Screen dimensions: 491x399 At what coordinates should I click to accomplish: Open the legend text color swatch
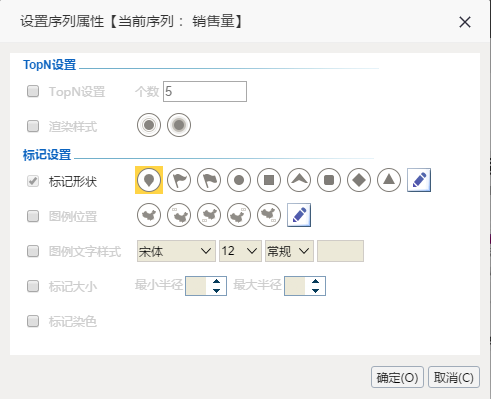(x=340, y=251)
